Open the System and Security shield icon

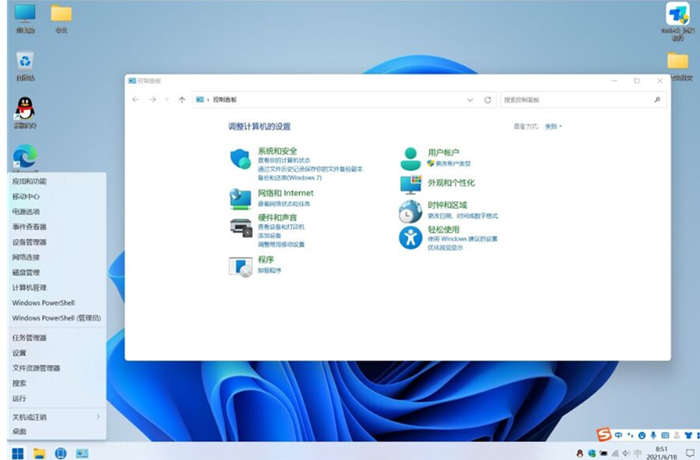coord(241,159)
